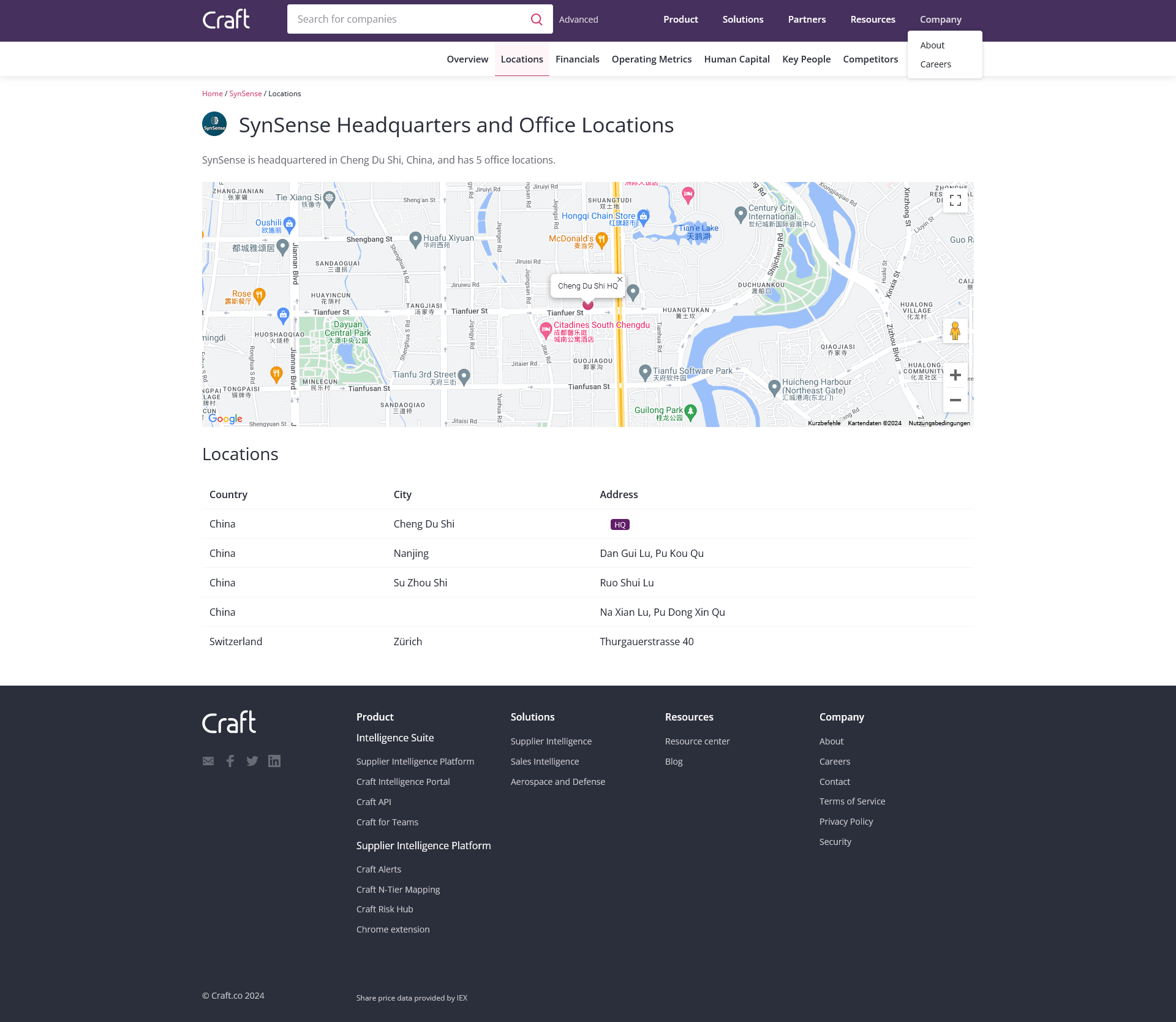Select the Thurgauerstrasse 40 address cell

point(647,642)
